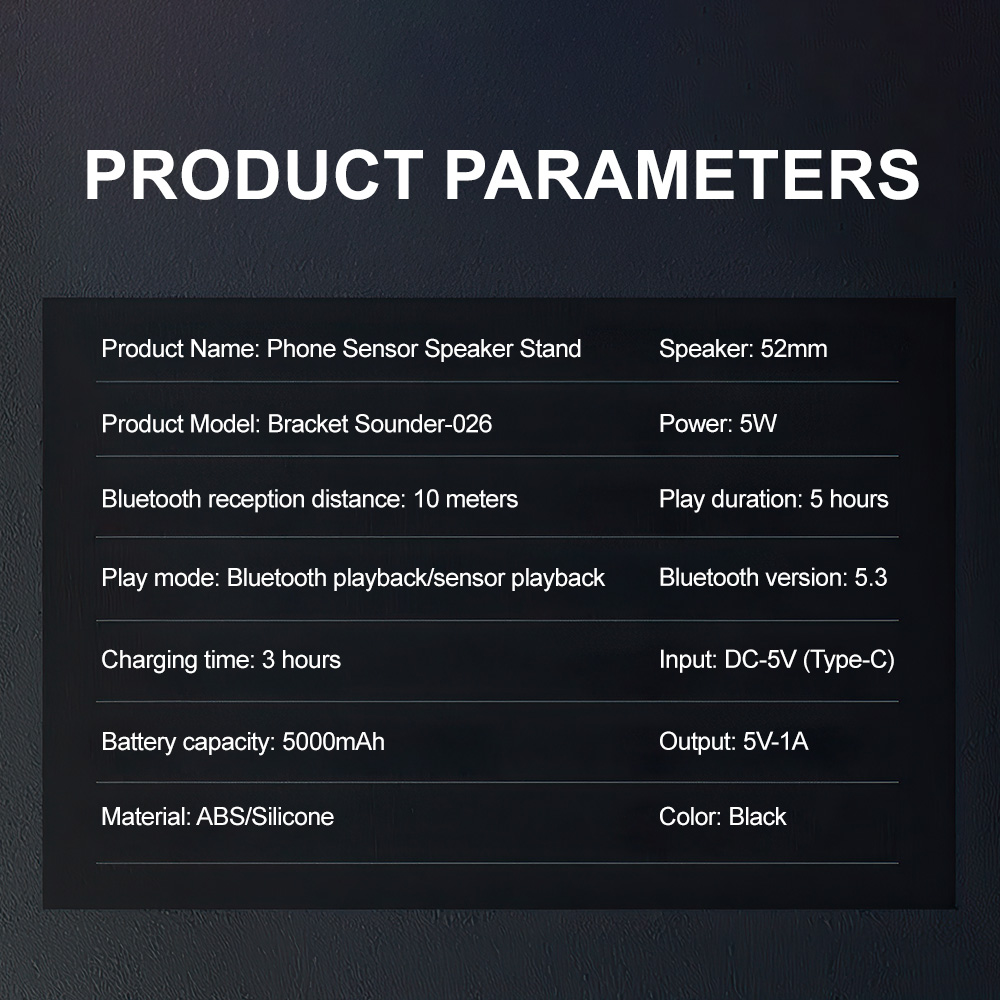Click the Product Model: Bracket Sounder-026 line
This screenshot has width=1000, height=1000.
(297, 424)
